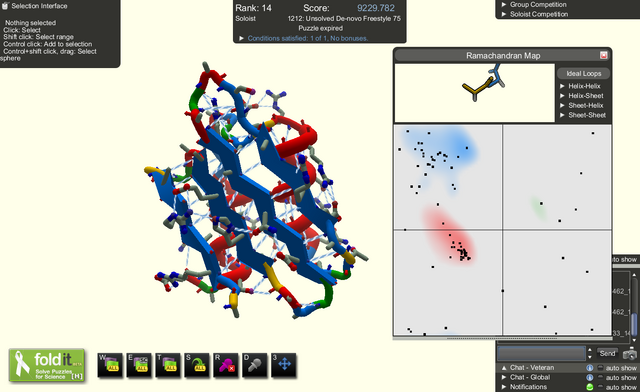Open the Group Competition panel

(534, 4)
